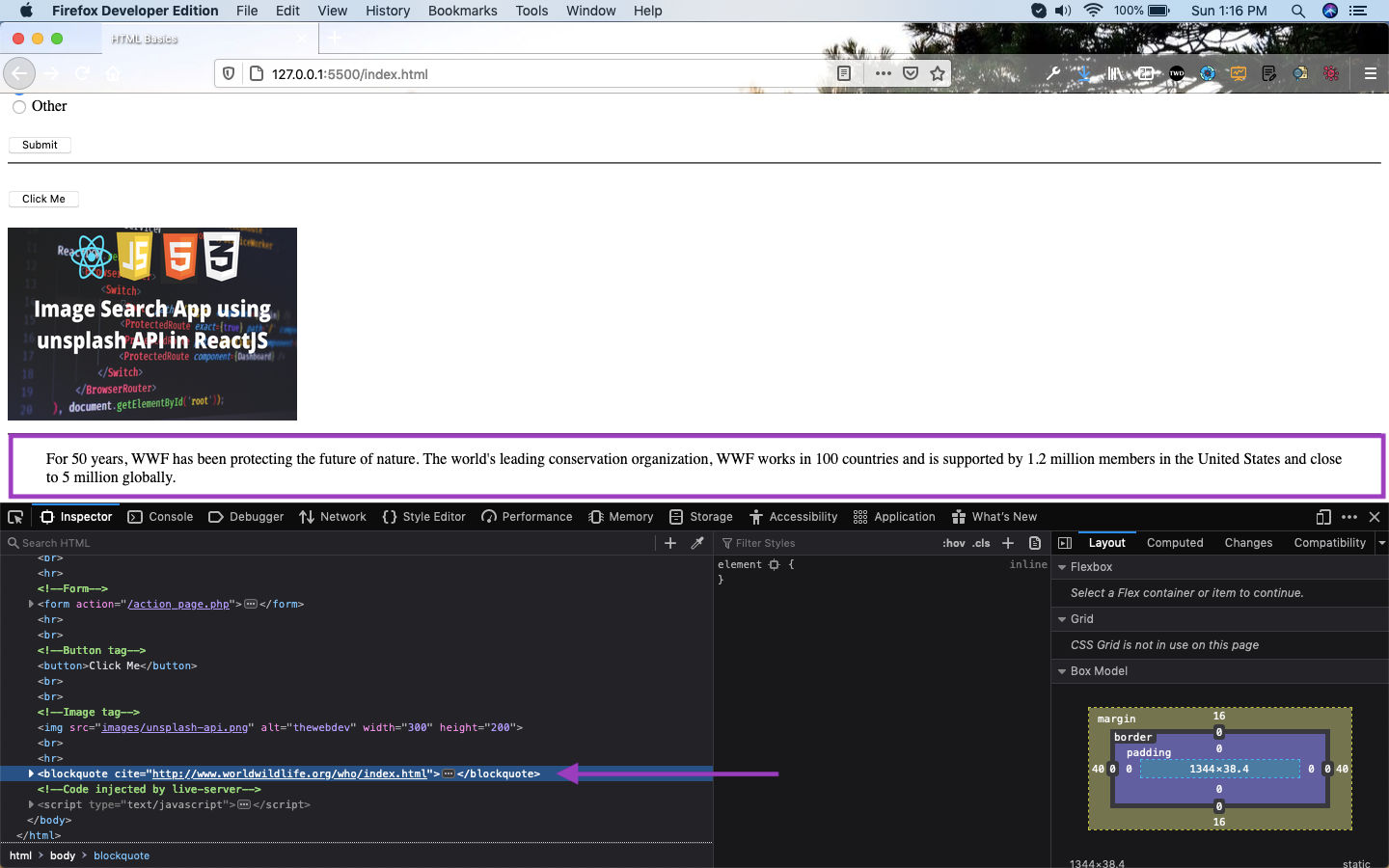The width and height of the screenshot is (1389, 868).
Task: Select the Other radio button
Action: [x=19, y=107]
